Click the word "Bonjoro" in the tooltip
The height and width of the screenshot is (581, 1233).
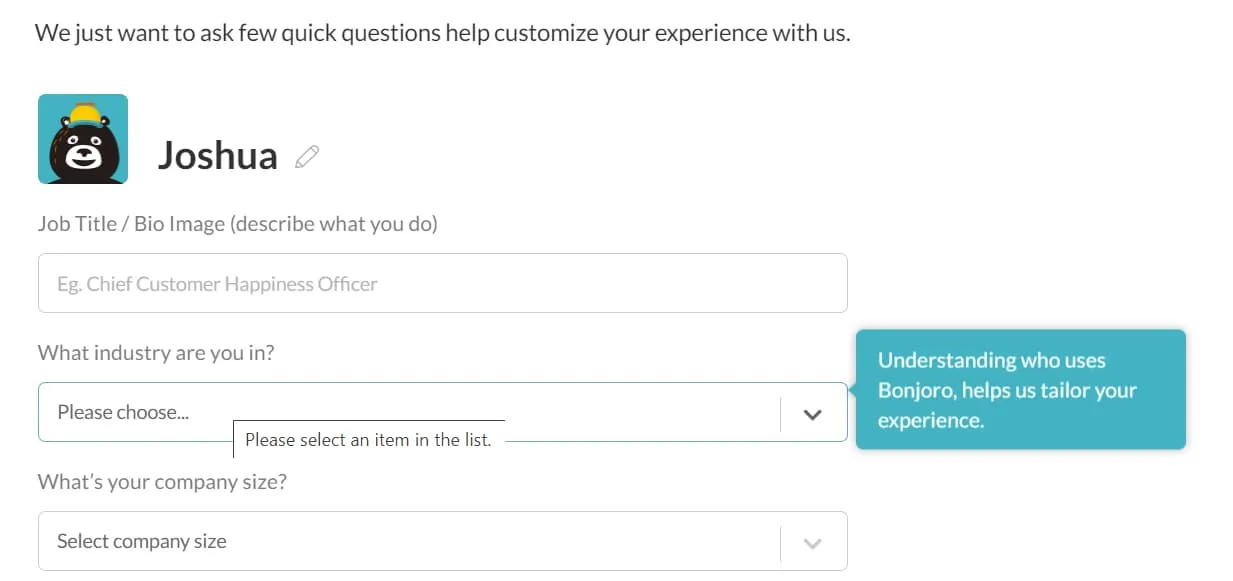[914, 391]
